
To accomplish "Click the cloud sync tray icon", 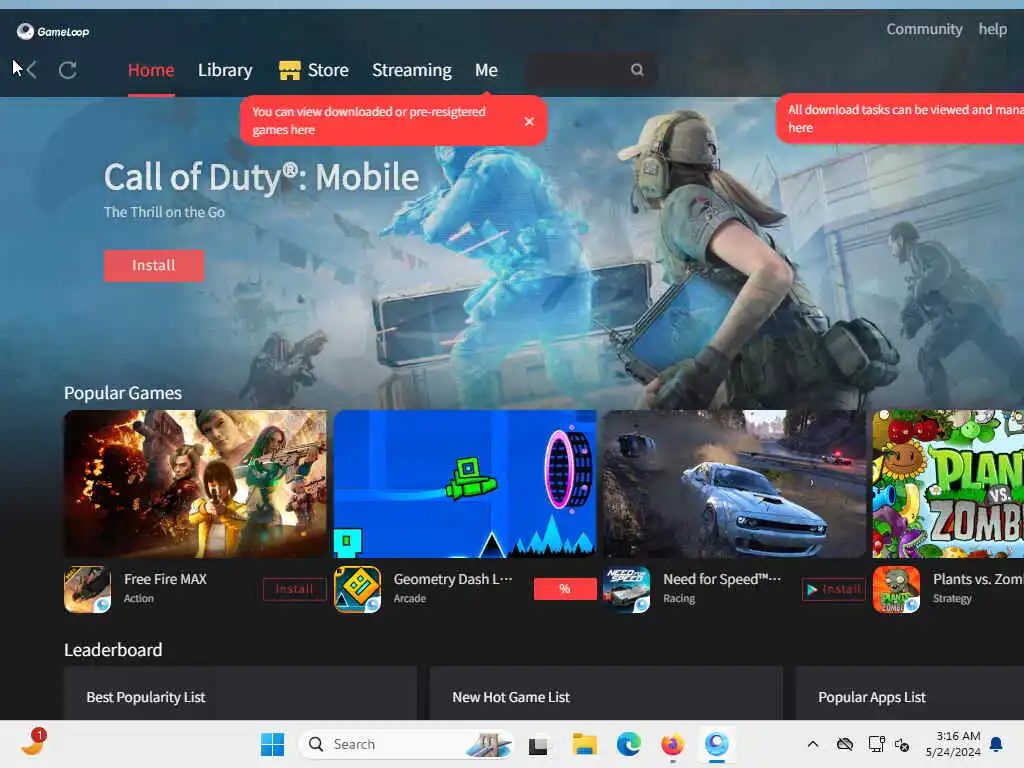I will (844, 744).
